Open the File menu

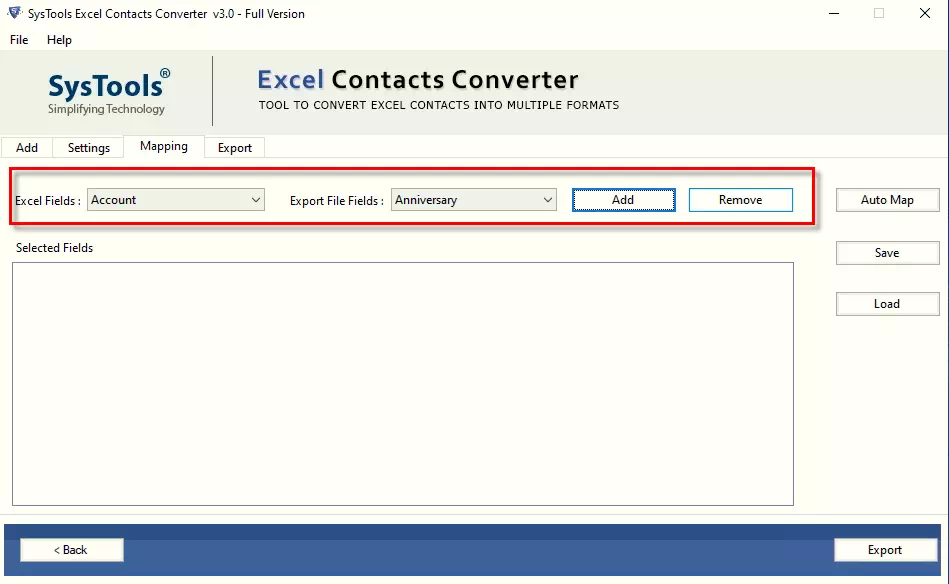(19, 40)
